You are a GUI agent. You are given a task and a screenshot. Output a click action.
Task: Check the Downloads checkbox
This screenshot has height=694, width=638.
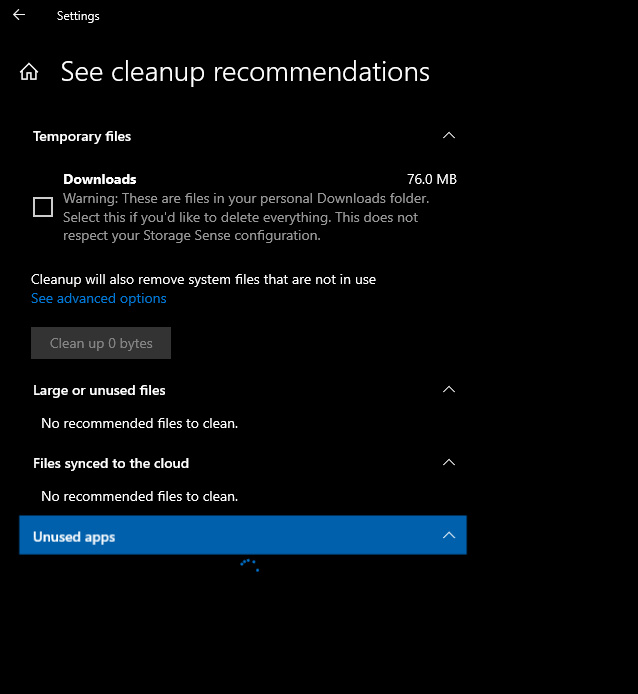point(43,207)
